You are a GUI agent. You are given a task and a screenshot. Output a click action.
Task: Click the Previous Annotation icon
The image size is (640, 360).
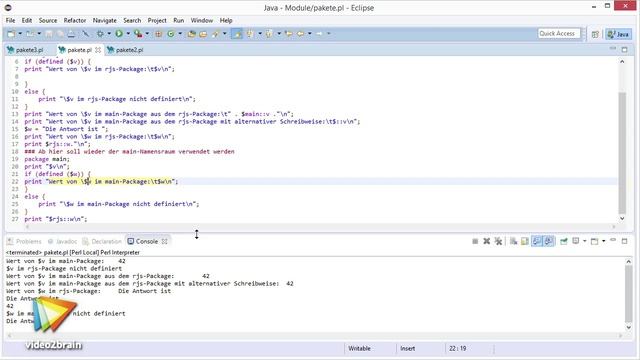[269, 34]
